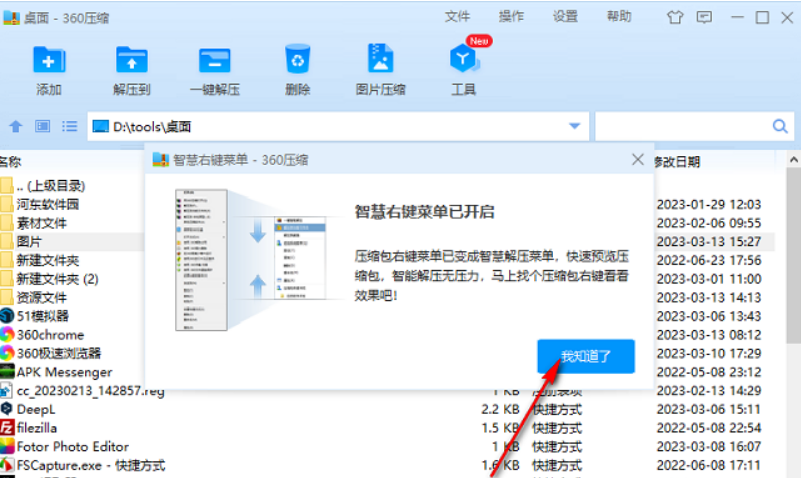Click the 2.2 KB size cell
The image size is (801, 478).
[500, 409]
